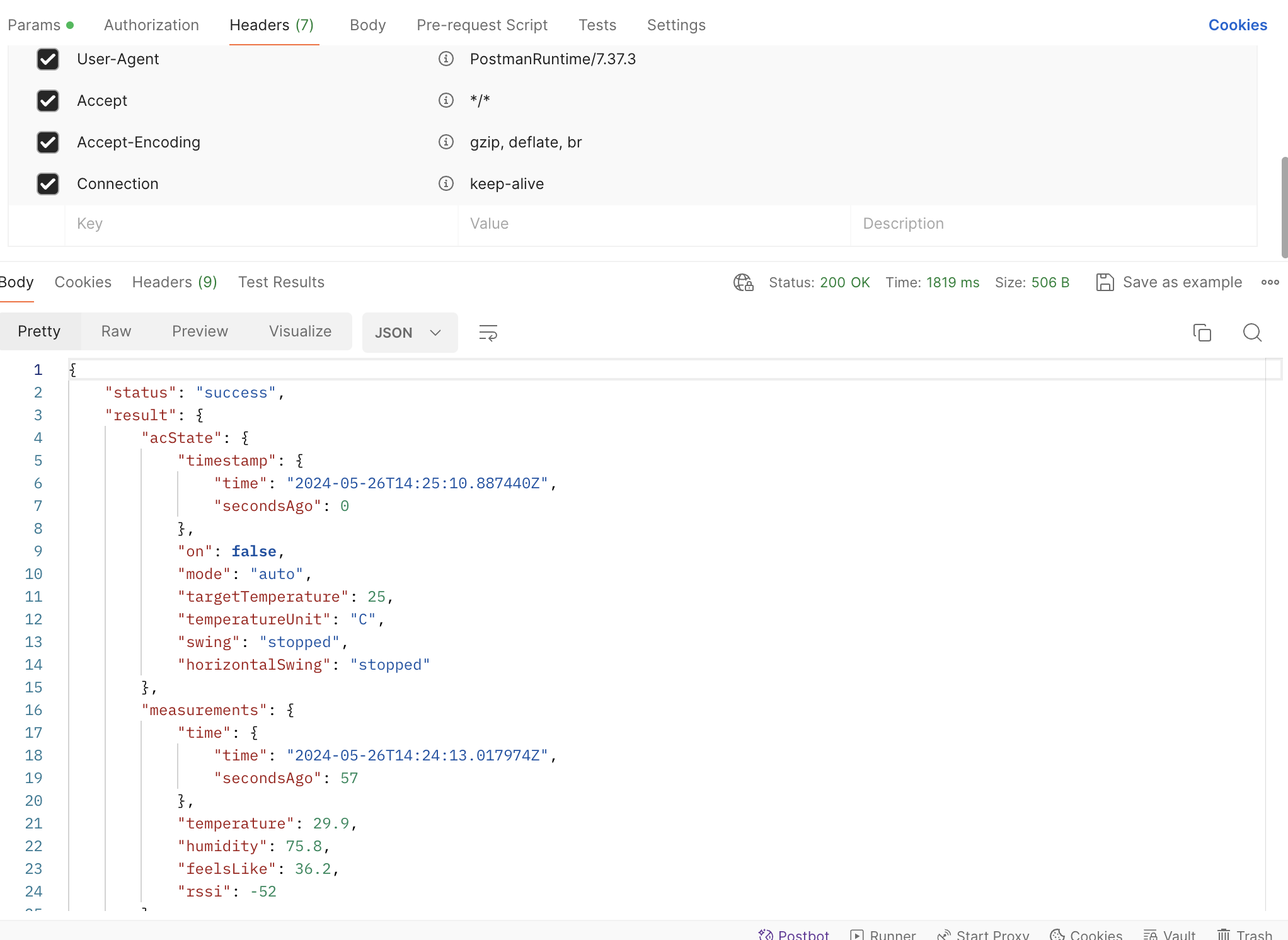Toggle the line wrap icon

(488, 333)
